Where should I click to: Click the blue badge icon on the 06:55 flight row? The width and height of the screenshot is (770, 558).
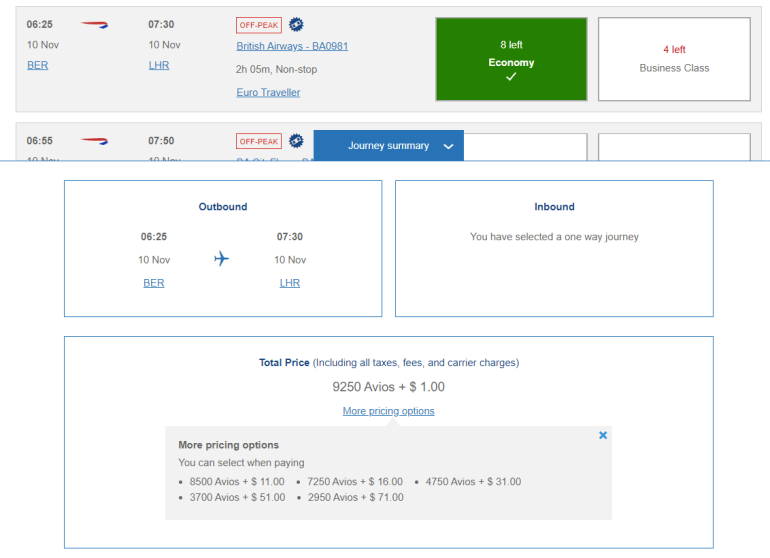[296, 141]
